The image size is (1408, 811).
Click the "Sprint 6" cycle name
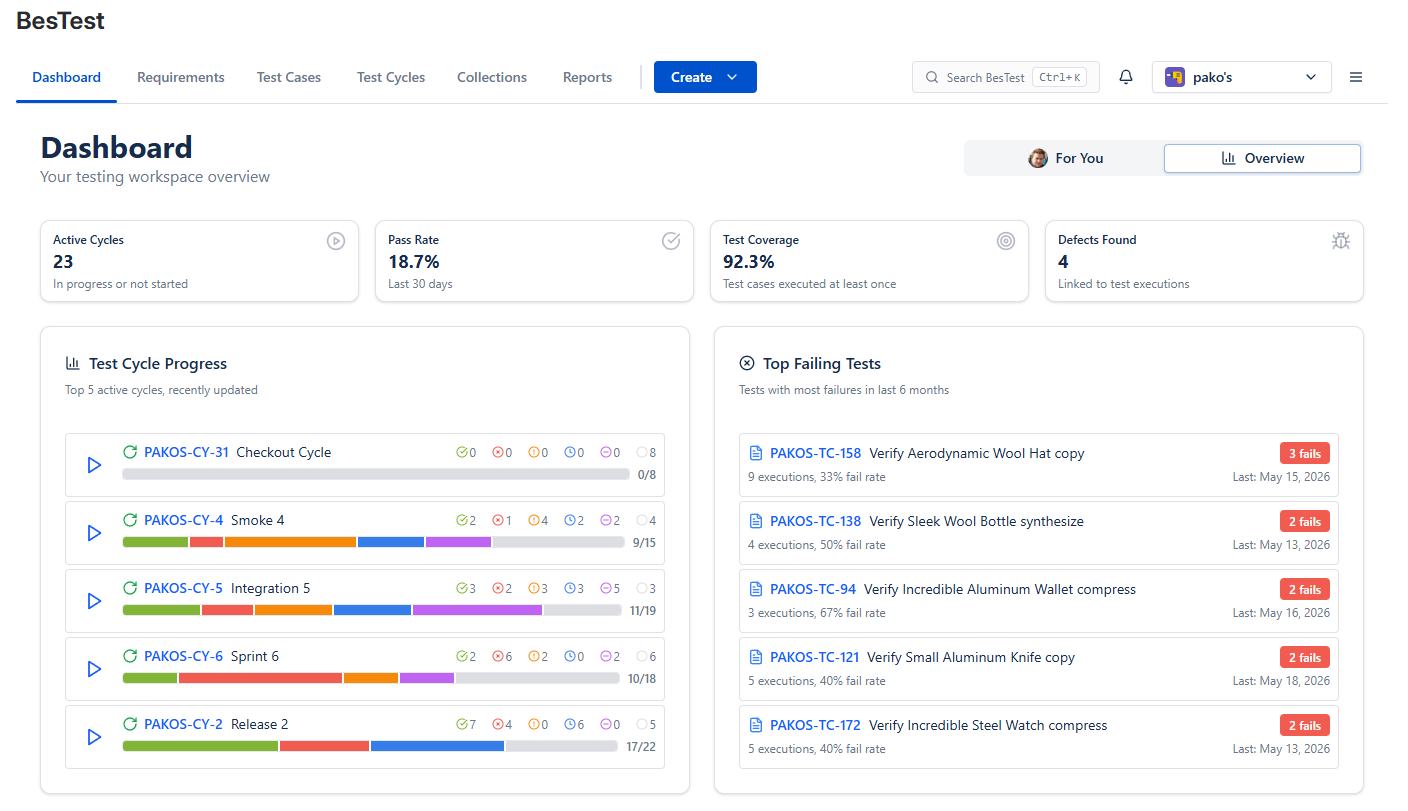point(255,656)
